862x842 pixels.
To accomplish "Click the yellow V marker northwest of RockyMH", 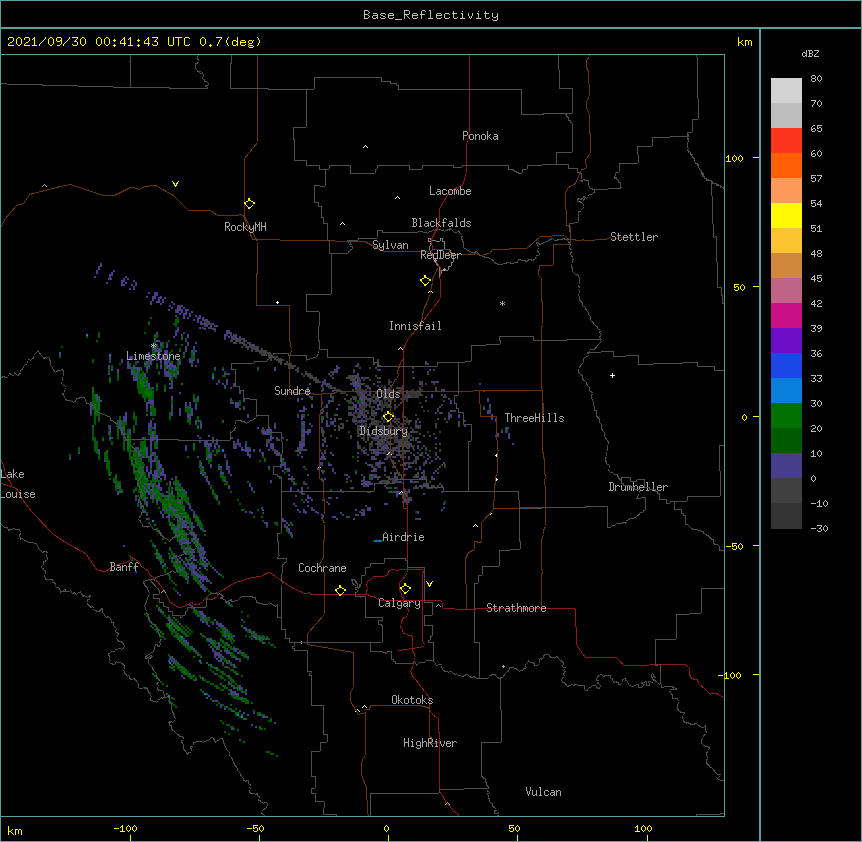I will (175, 184).
